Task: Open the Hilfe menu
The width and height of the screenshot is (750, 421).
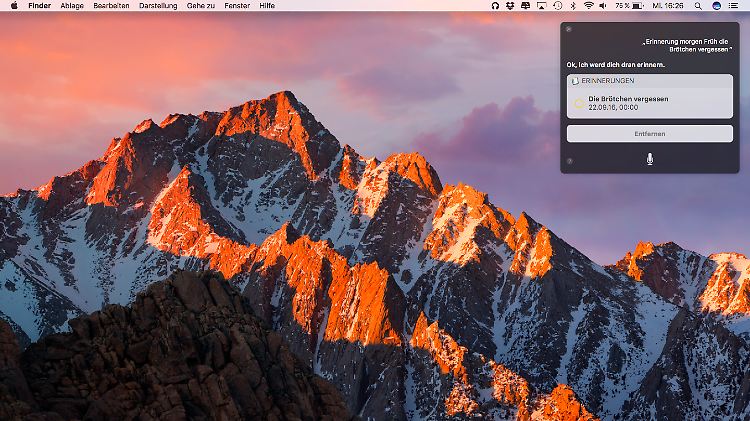Action: (267, 6)
